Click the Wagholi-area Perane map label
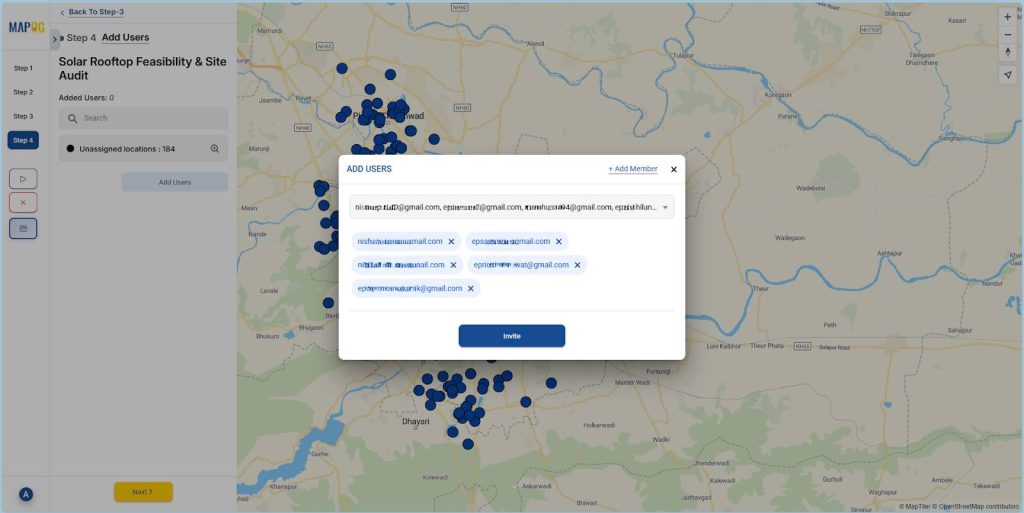1024x513 pixels. (x=788, y=116)
